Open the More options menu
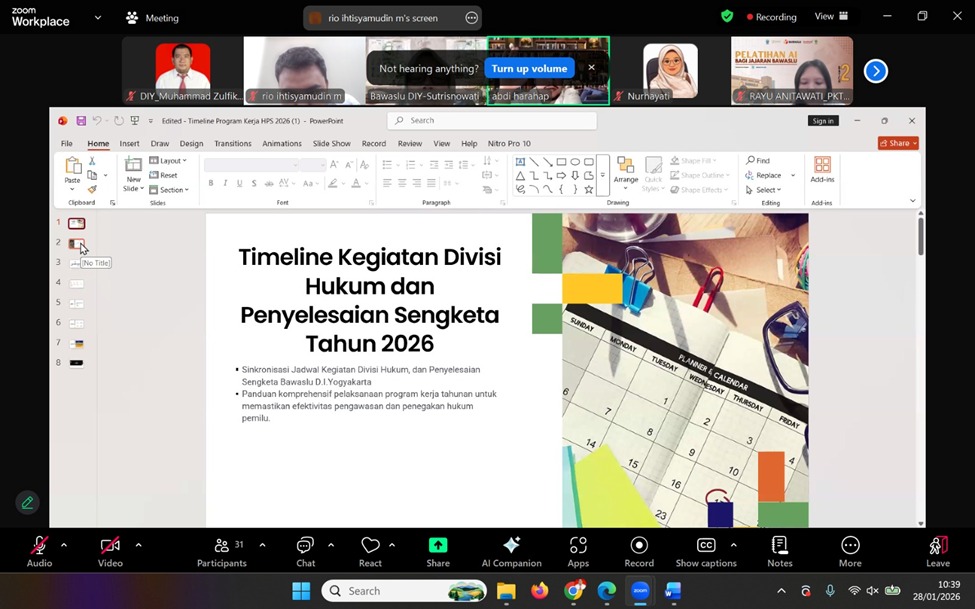 pos(850,551)
